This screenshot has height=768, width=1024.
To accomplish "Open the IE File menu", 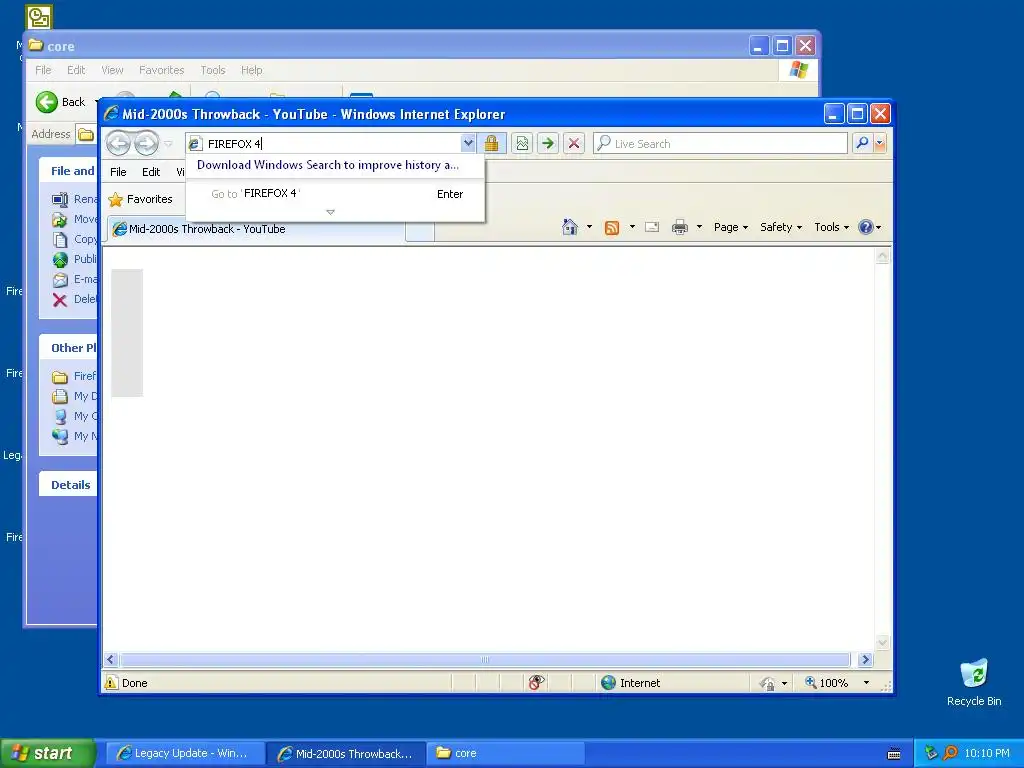I will pyautogui.click(x=118, y=172).
